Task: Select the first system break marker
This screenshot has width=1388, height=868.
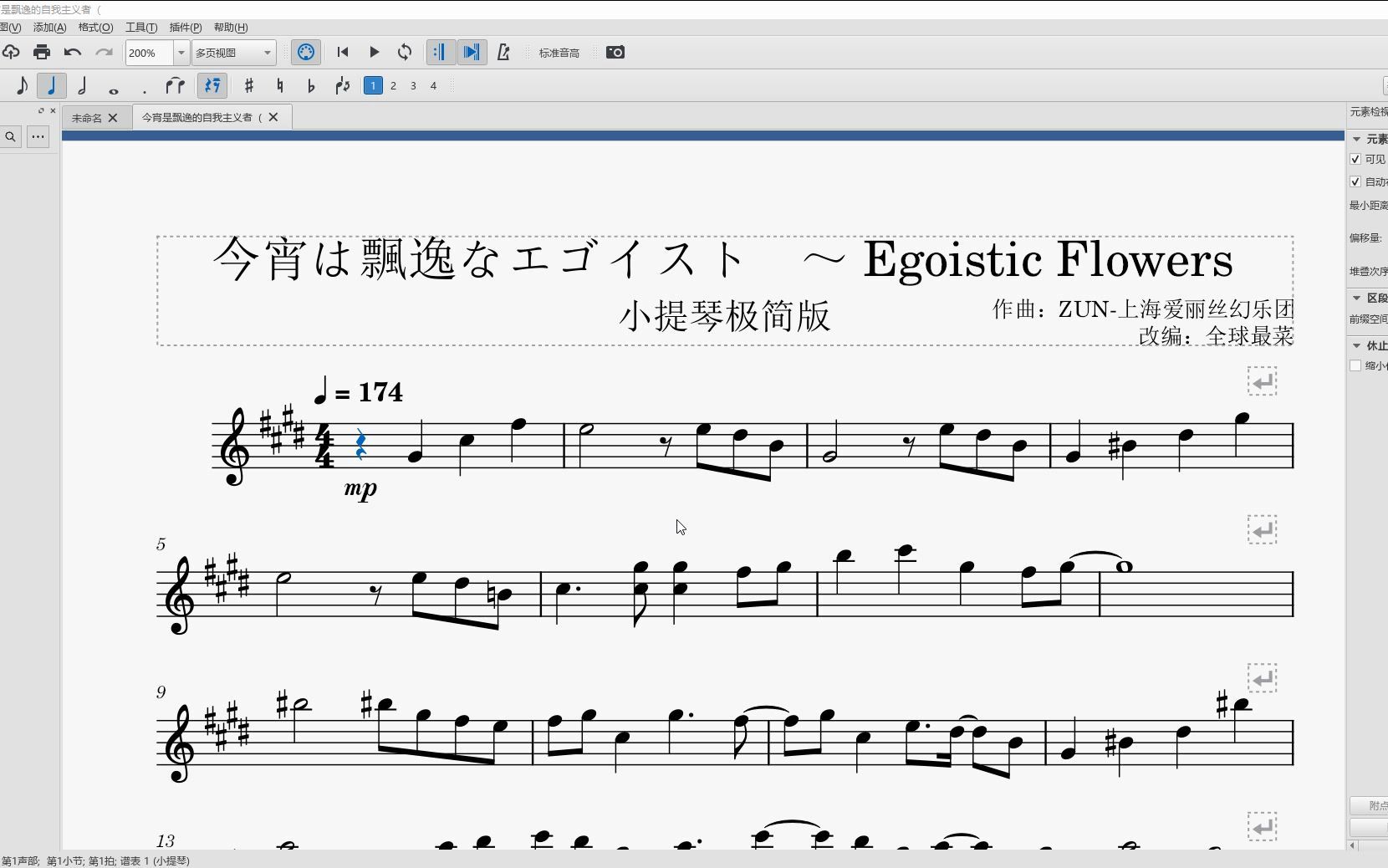Action: click(1263, 382)
